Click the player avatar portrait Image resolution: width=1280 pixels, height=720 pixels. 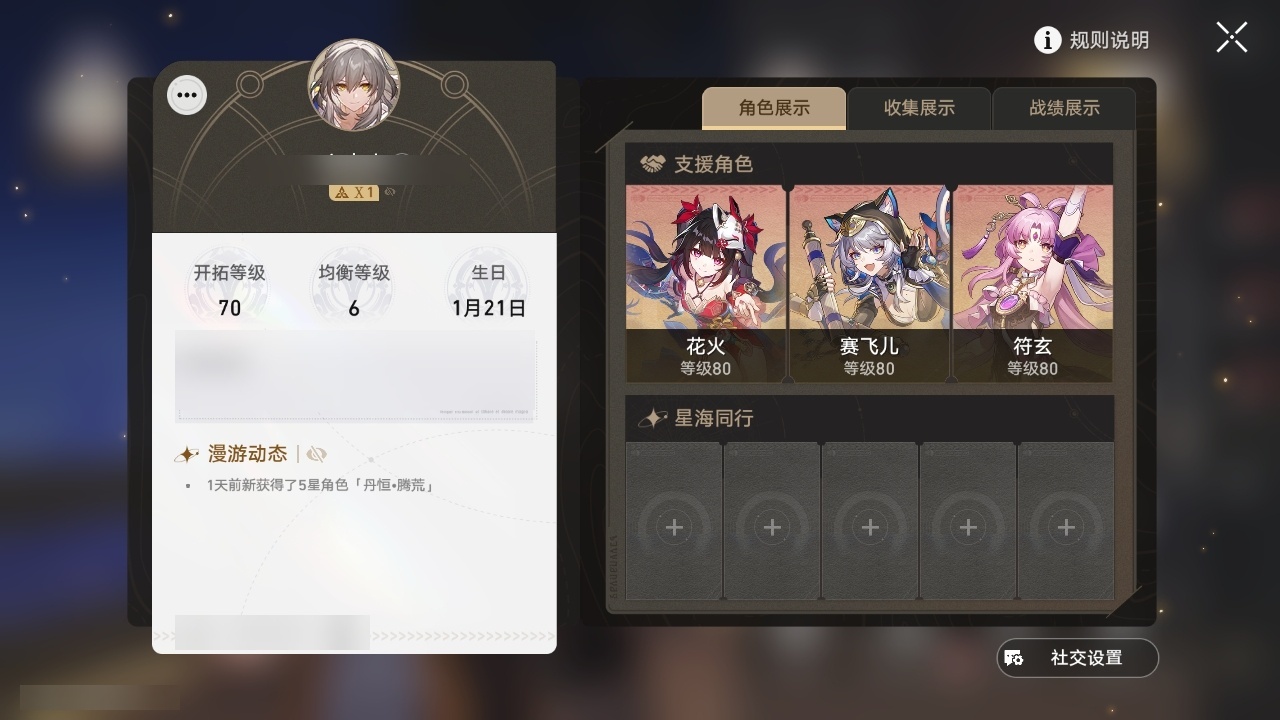tap(354, 86)
